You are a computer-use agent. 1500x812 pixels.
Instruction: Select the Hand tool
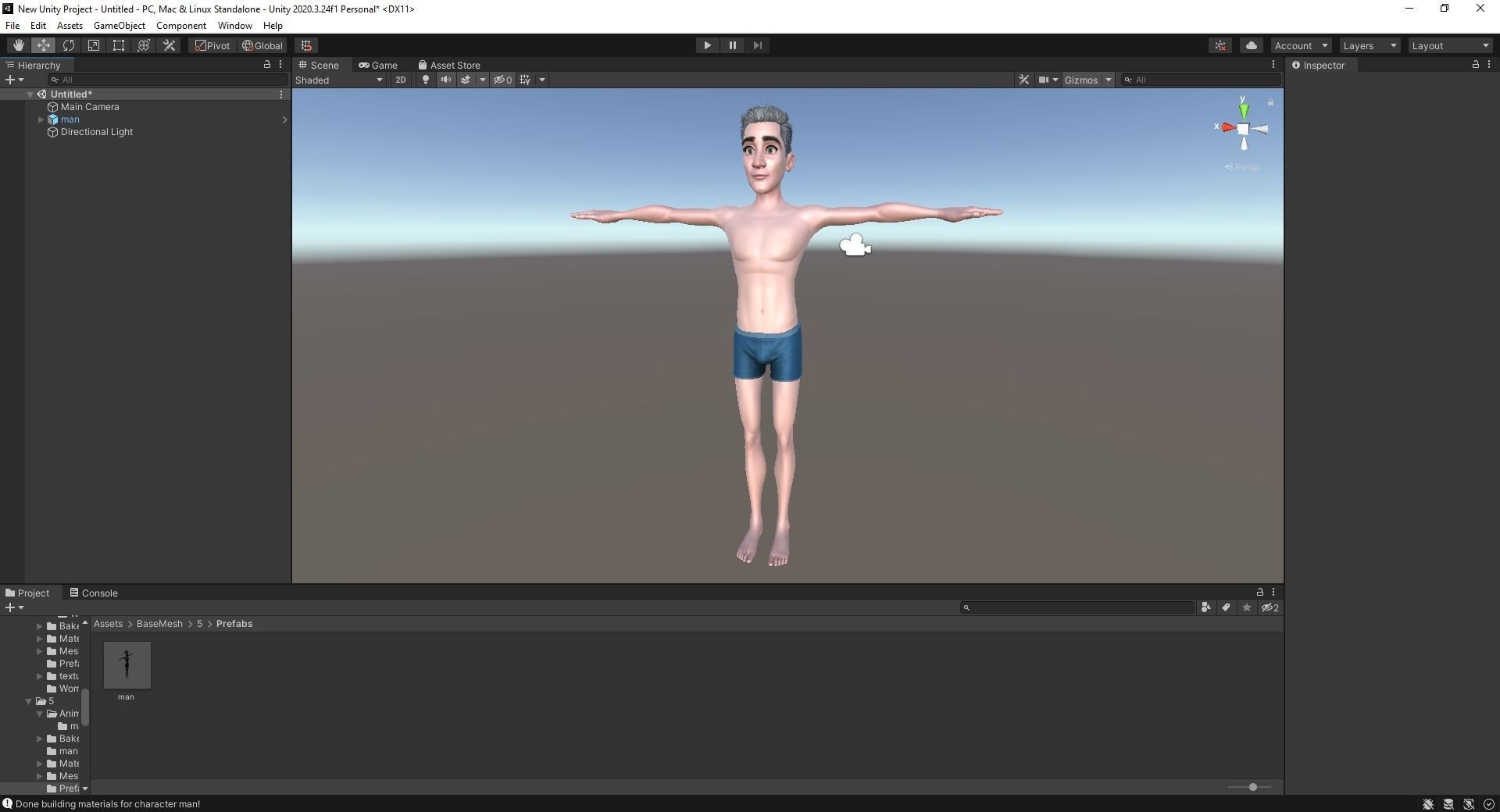pos(18,45)
